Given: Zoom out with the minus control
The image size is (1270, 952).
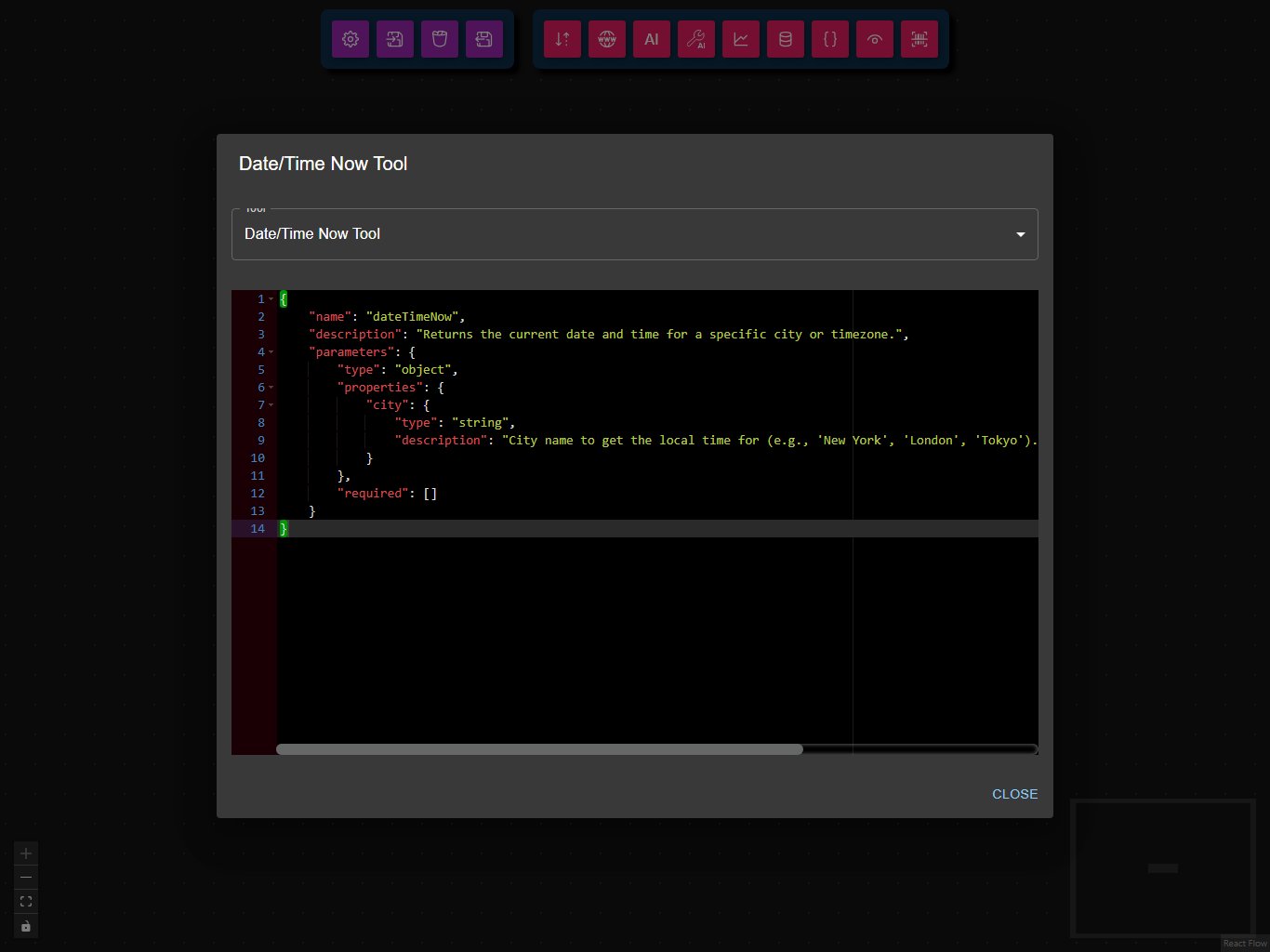Looking at the screenshot, I should coord(26,878).
